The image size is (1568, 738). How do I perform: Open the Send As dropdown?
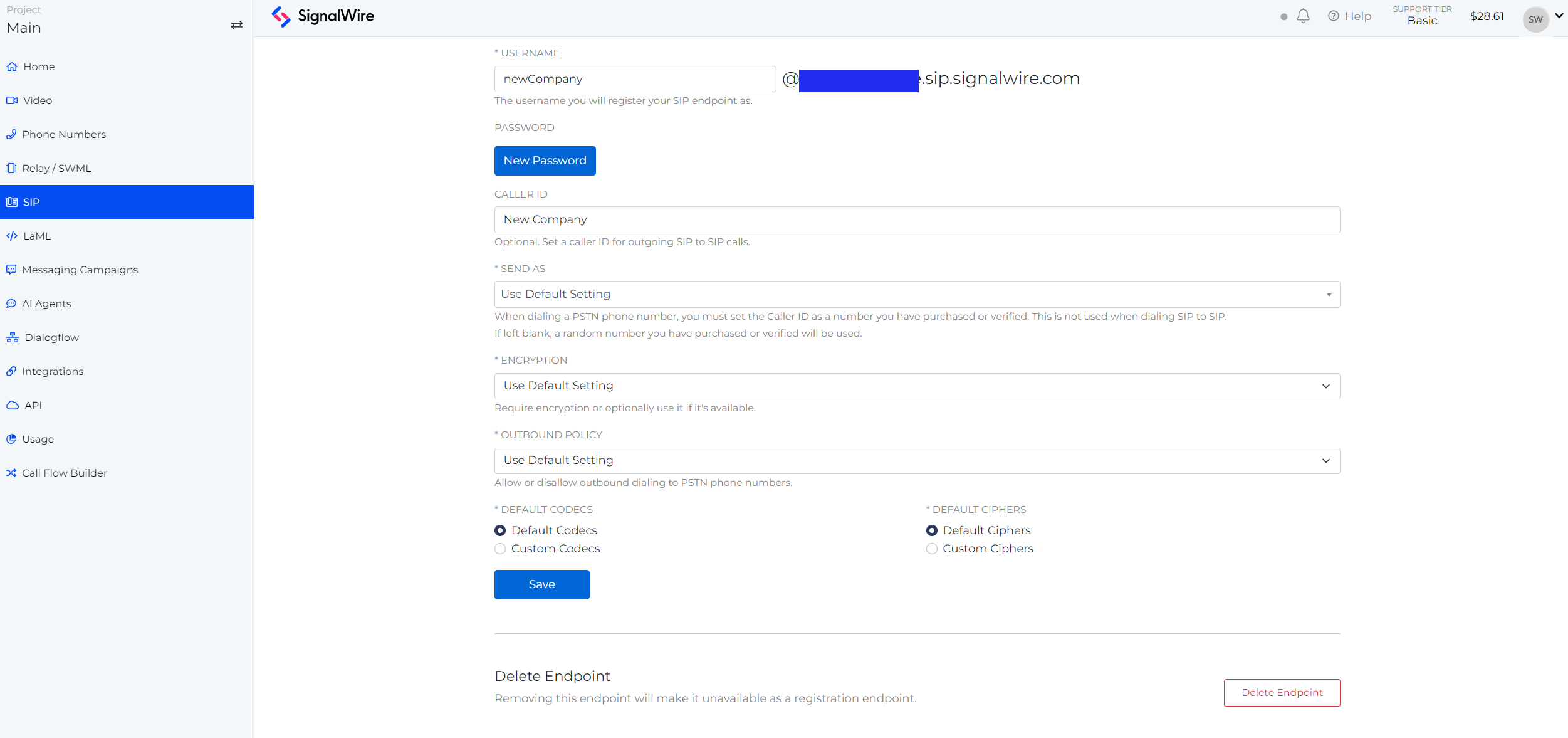tap(916, 293)
